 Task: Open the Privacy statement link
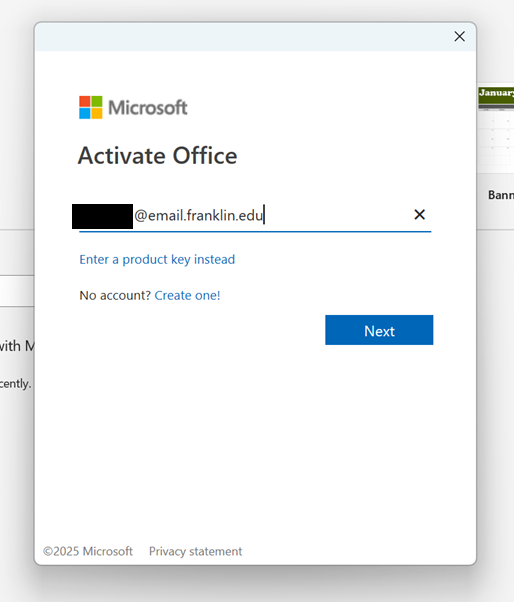(195, 551)
